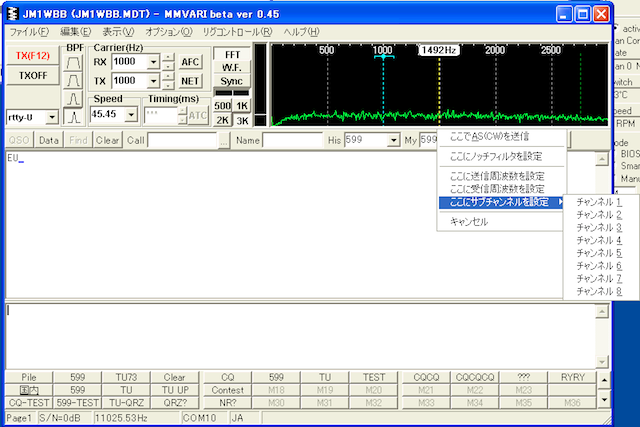Click the MMVARI title bar app icon
Image resolution: width=640 pixels, height=427 pixels.
click(13, 14)
